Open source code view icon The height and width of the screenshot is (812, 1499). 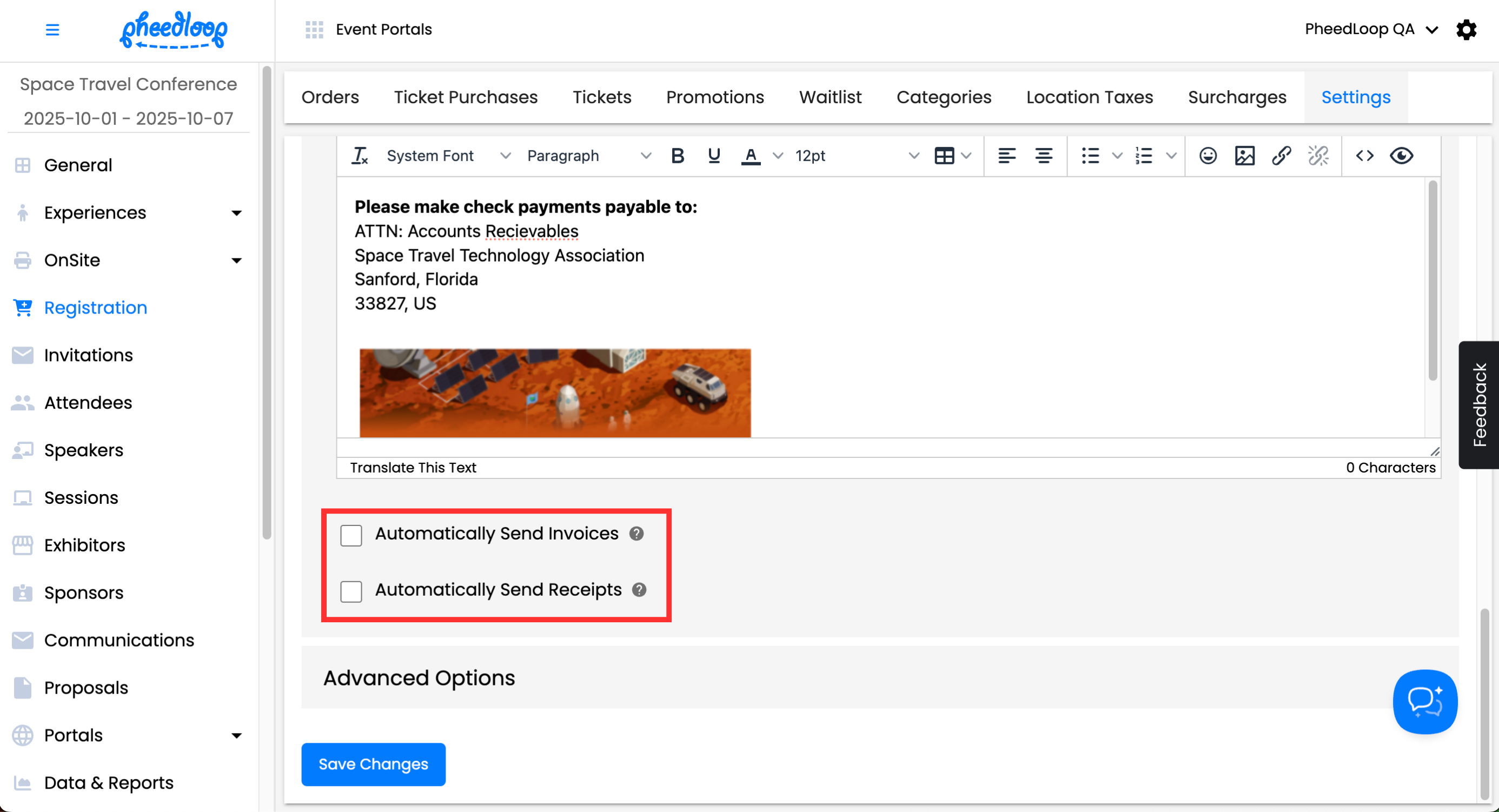click(1364, 156)
